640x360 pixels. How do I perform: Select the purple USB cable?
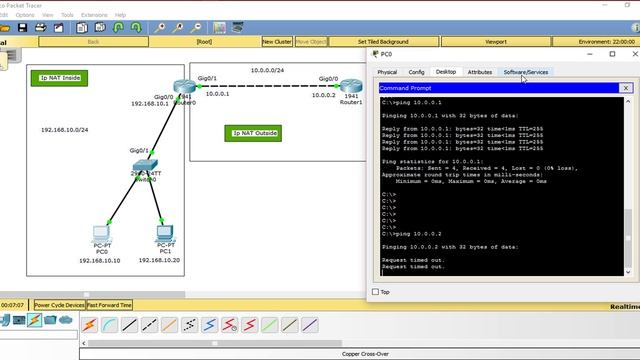click(310, 325)
